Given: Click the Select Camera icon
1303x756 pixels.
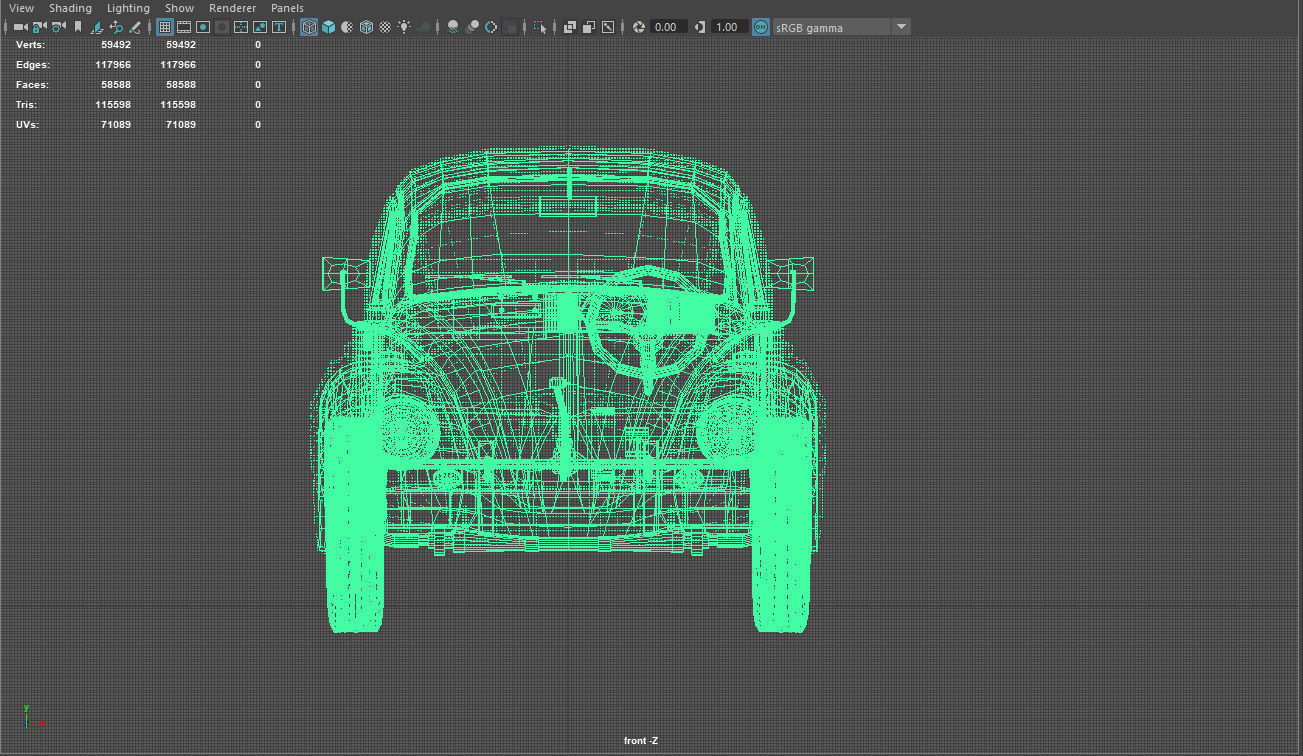Looking at the screenshot, I should click(x=20, y=27).
